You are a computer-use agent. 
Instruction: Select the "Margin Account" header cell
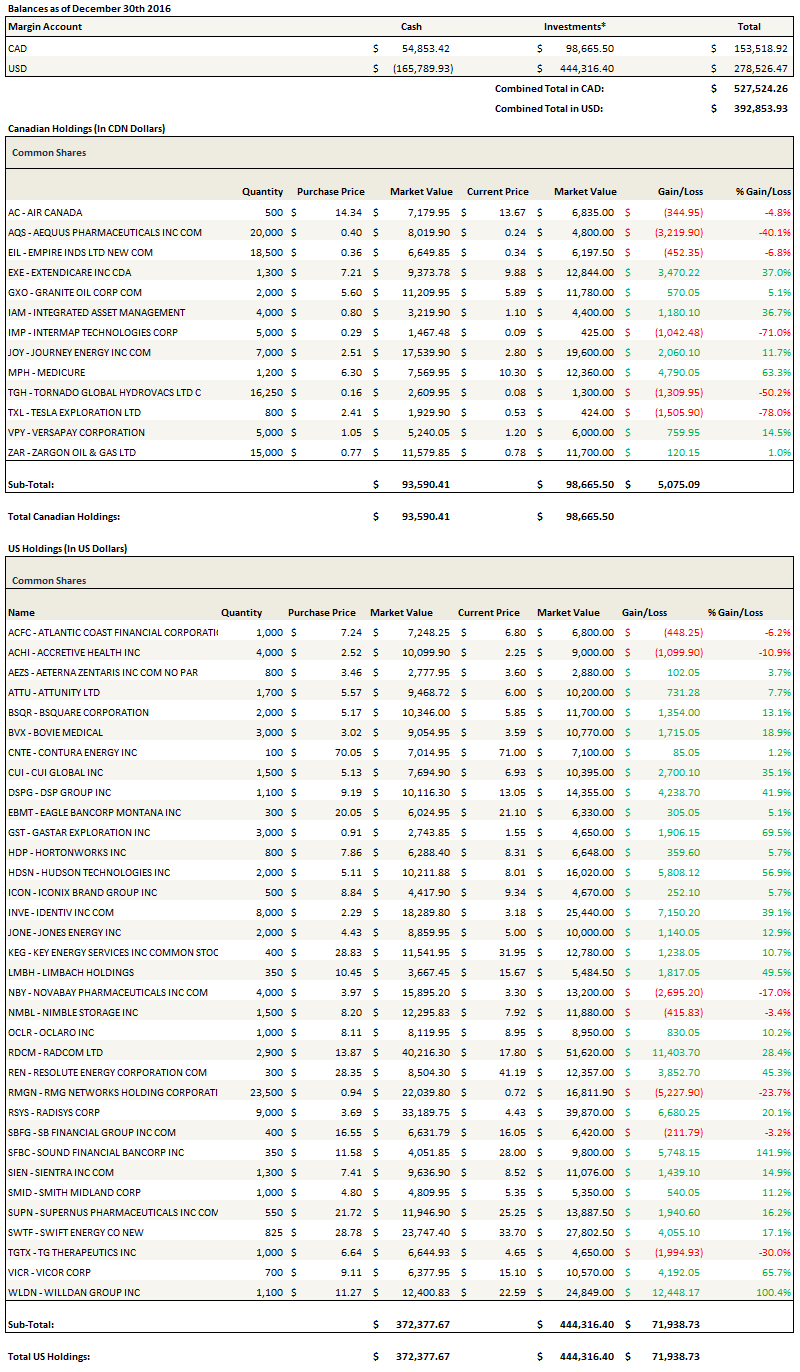tap(45, 27)
